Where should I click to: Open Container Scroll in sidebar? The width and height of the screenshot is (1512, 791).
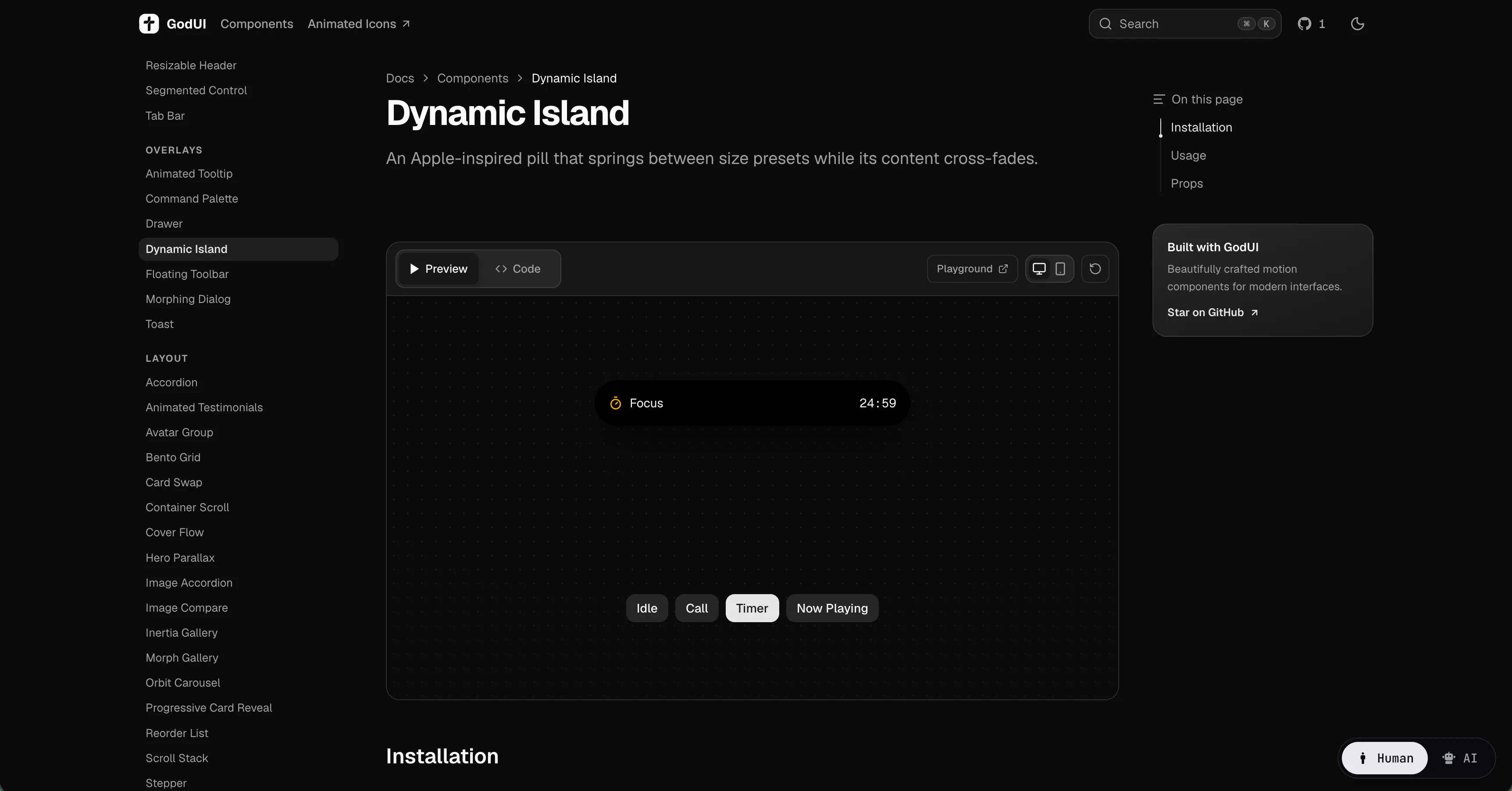point(187,508)
